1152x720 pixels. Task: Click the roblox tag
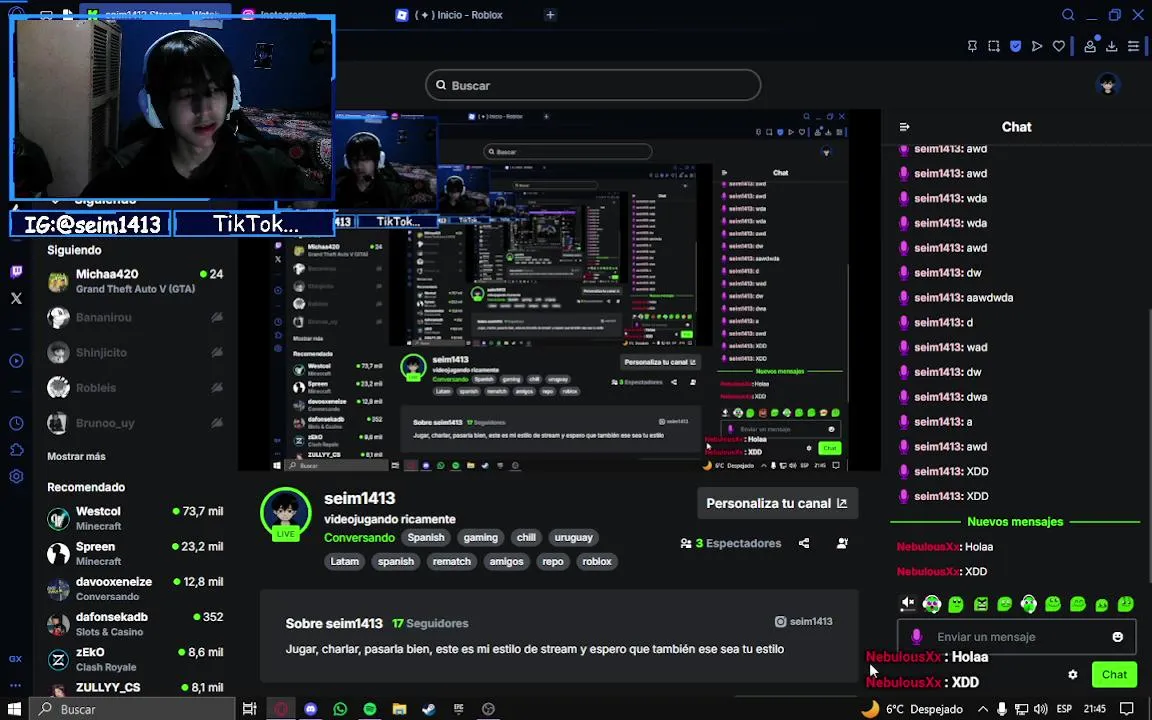[x=597, y=561]
